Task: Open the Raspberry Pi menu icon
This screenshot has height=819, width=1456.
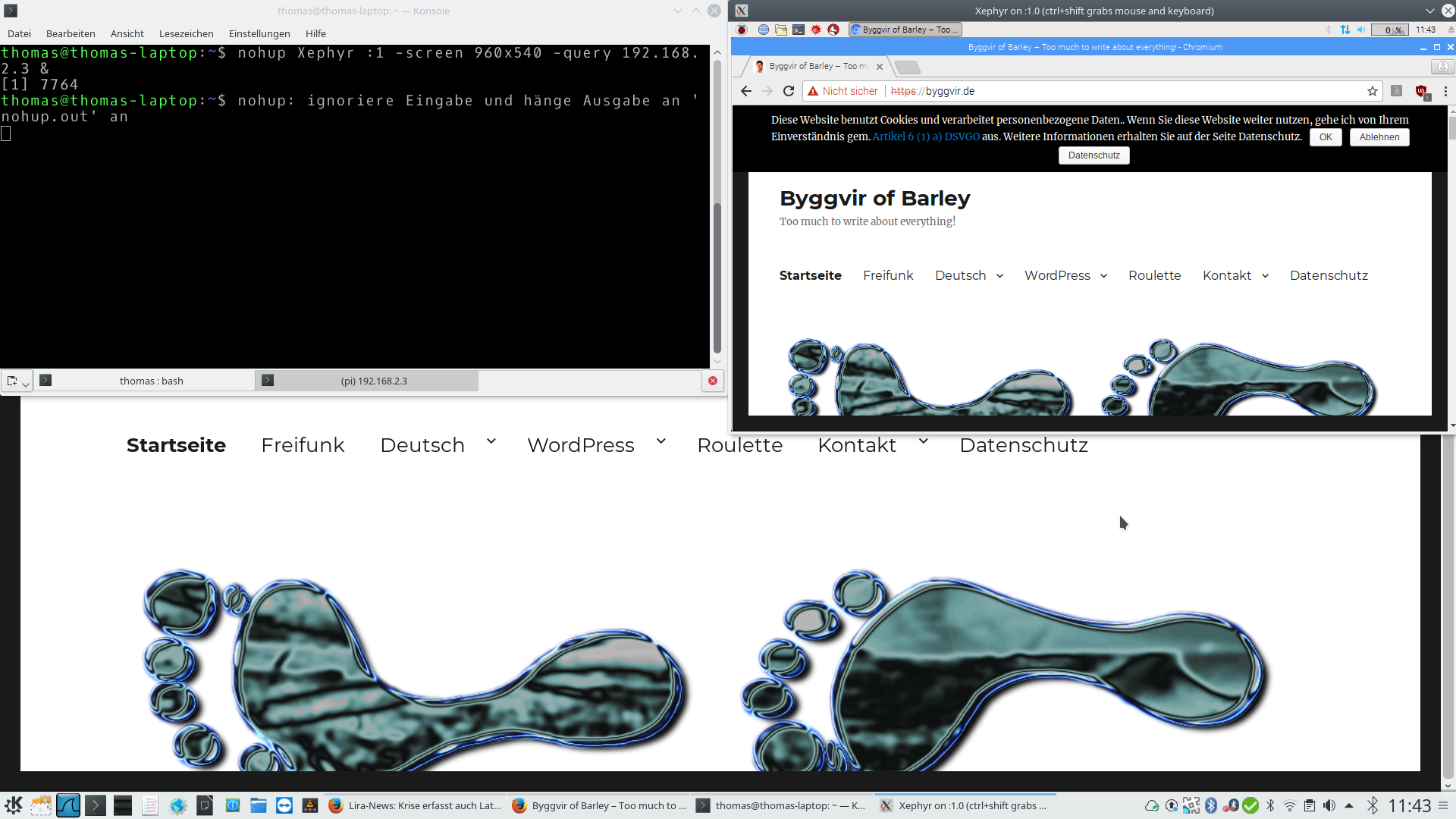Action: pos(742,30)
